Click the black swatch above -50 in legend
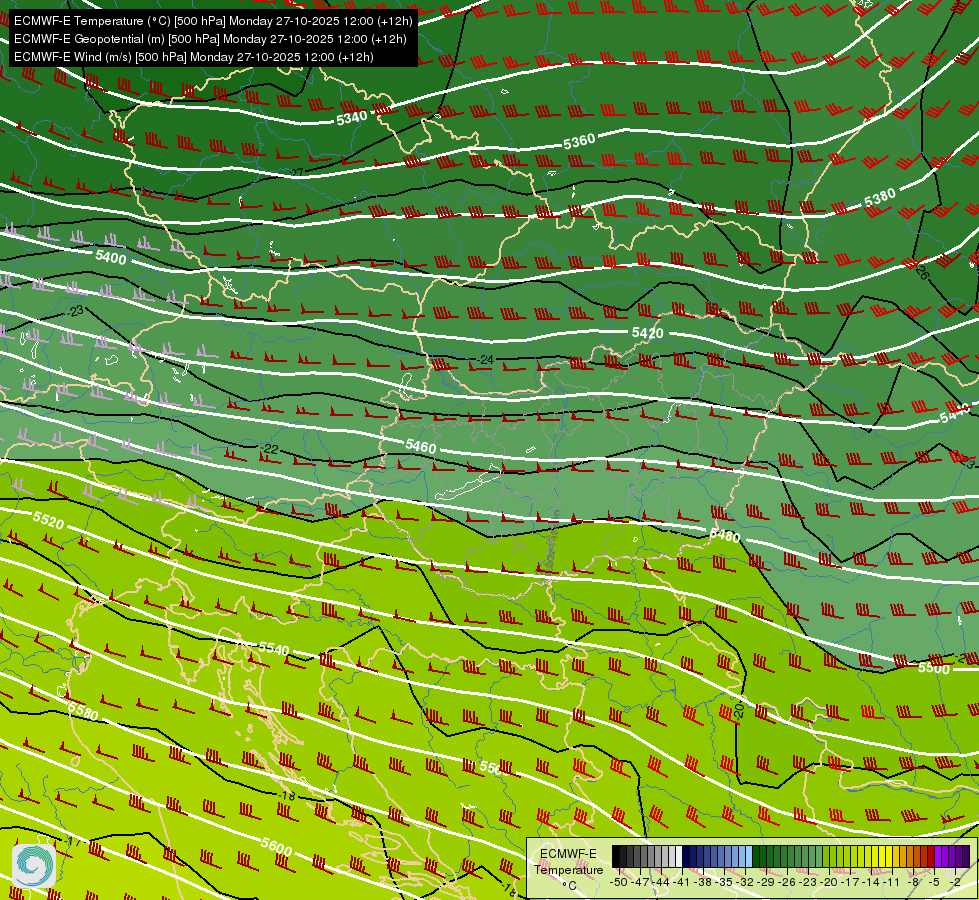 coord(616,857)
